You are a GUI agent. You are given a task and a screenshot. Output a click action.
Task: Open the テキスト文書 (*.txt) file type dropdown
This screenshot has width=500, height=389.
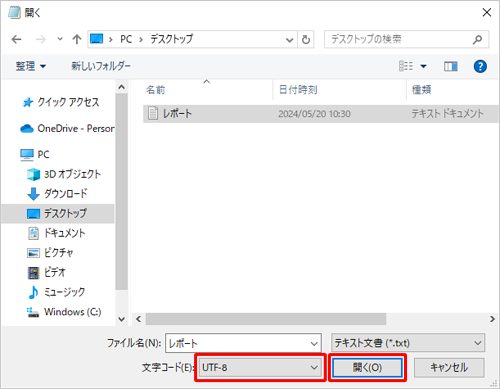(408, 343)
